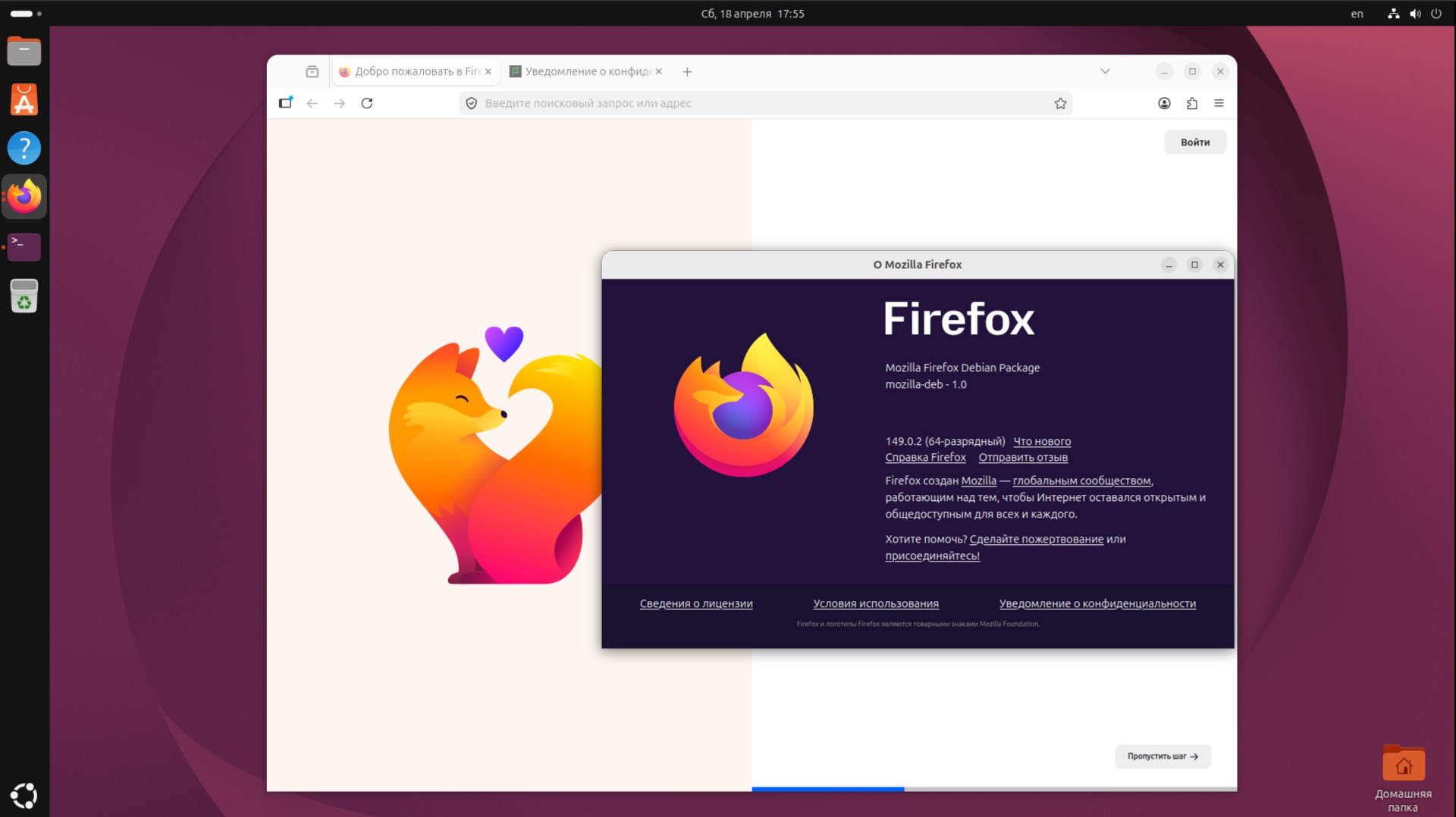Switch to the Уведомление о конфиденциальности tab
This screenshot has width=1456, height=817.
point(584,71)
